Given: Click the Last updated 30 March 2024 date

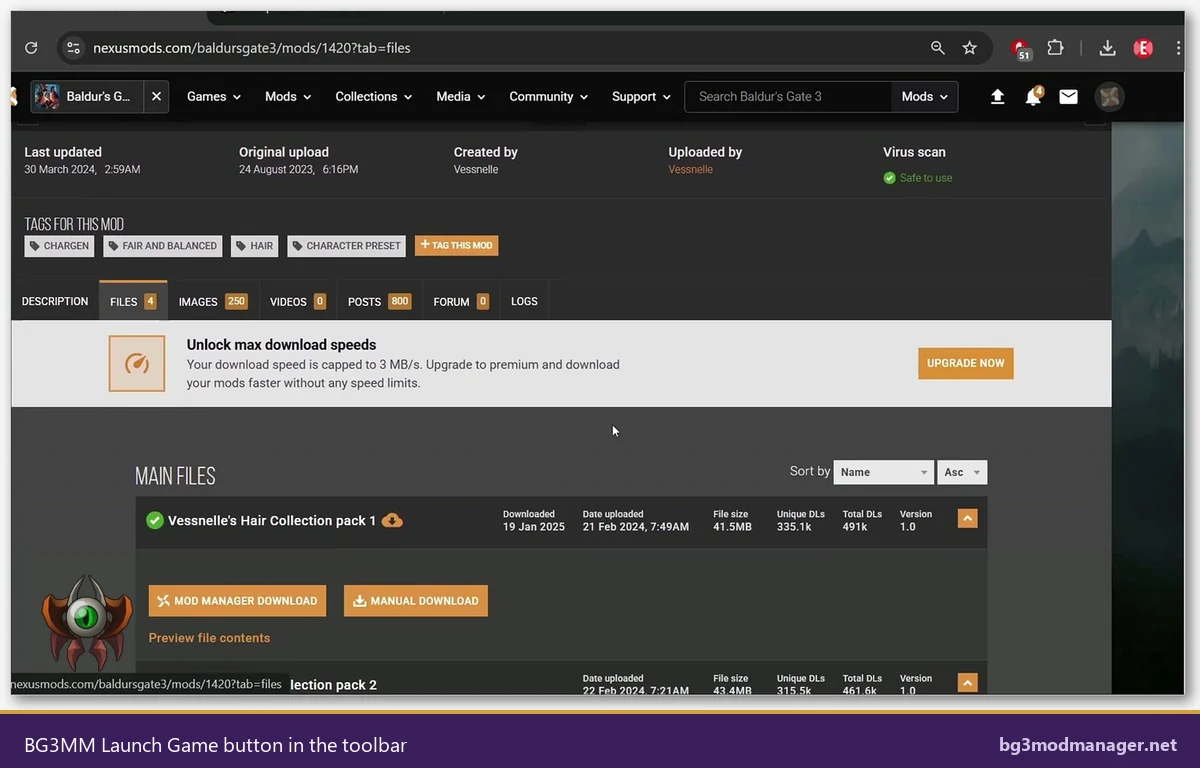Looking at the screenshot, I should click(82, 170).
